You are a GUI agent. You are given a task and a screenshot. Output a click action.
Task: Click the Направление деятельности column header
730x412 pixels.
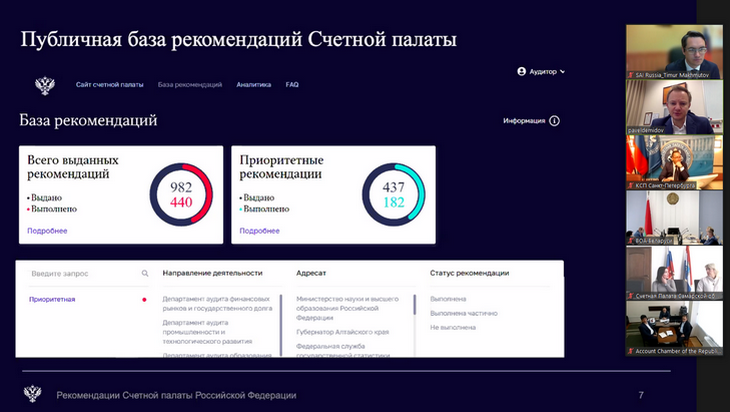[x=212, y=273]
